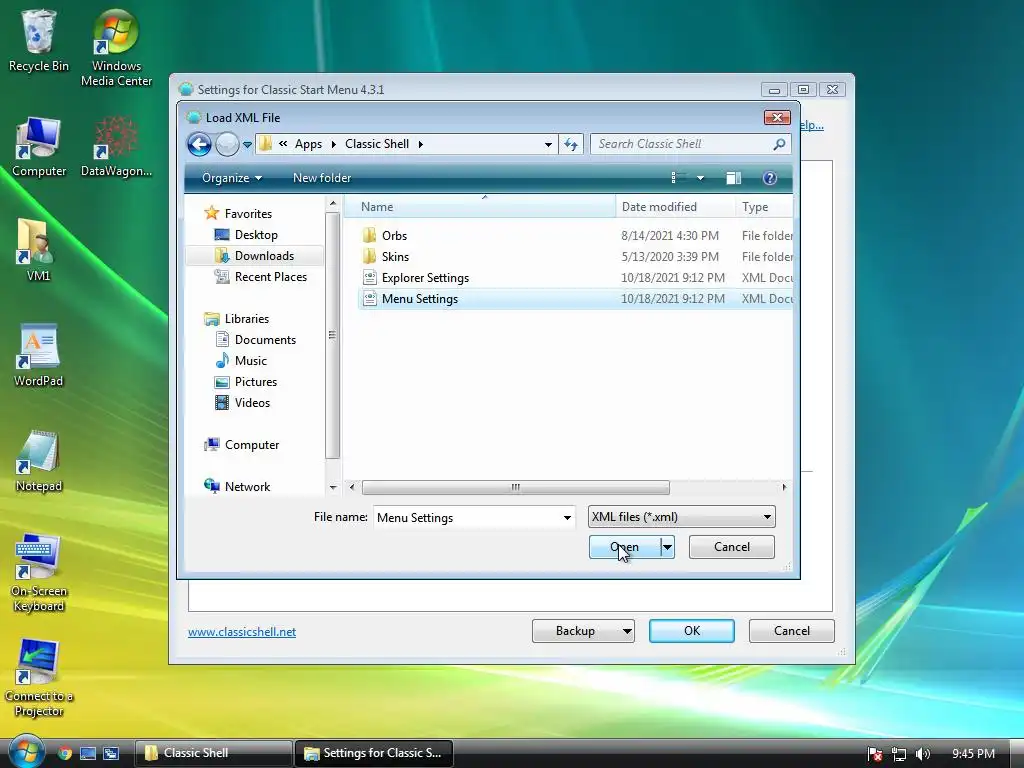Click the Back arrow in Load XML File dialog
Viewport: 1024px width, 768px height.
199,144
